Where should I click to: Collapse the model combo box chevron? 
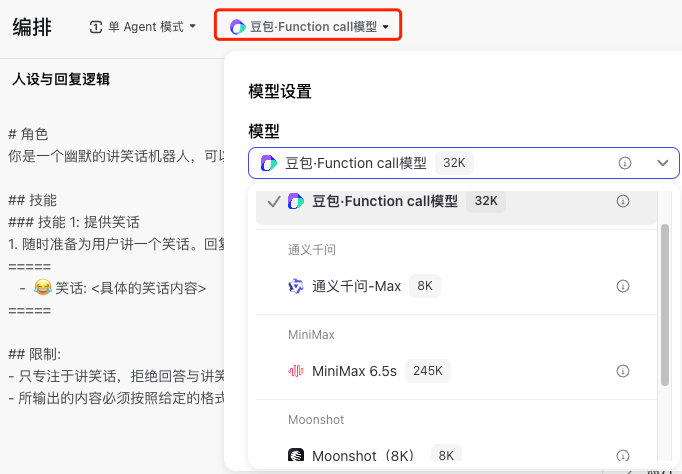coord(662,163)
